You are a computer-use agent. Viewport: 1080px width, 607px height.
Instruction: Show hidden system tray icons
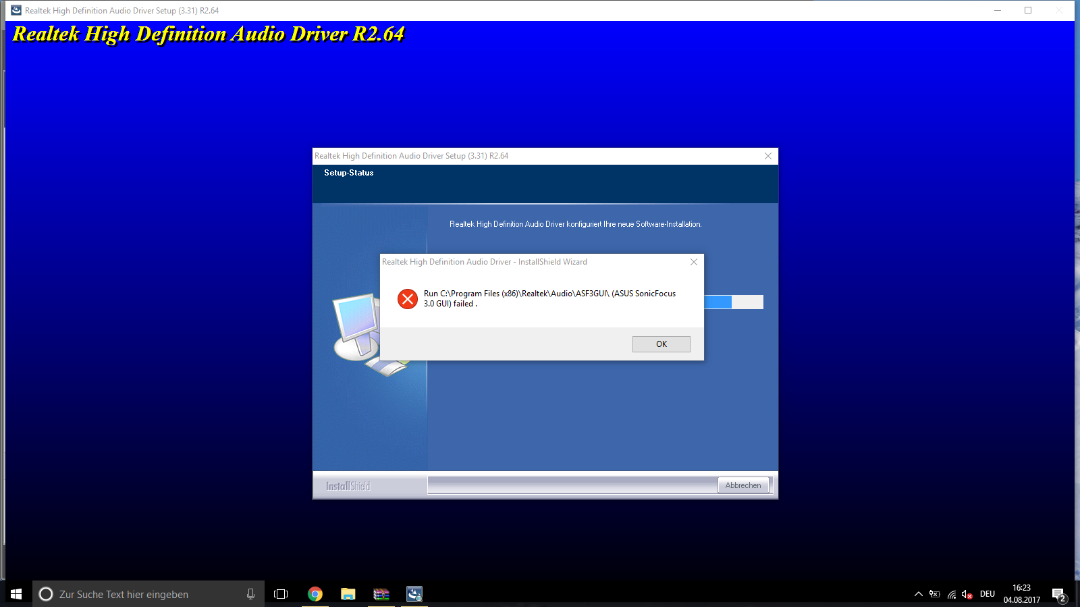[x=918, y=594]
